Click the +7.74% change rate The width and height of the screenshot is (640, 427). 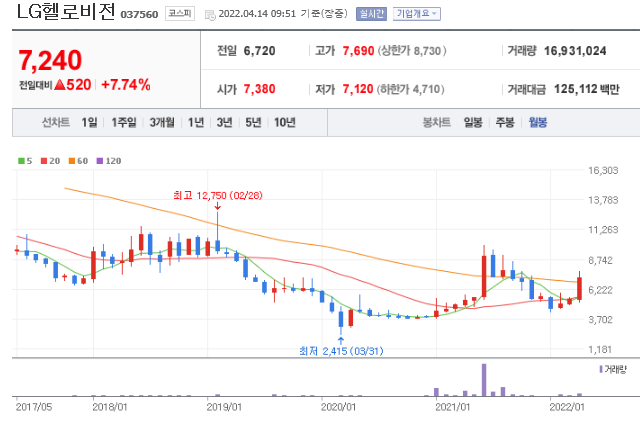126,85
